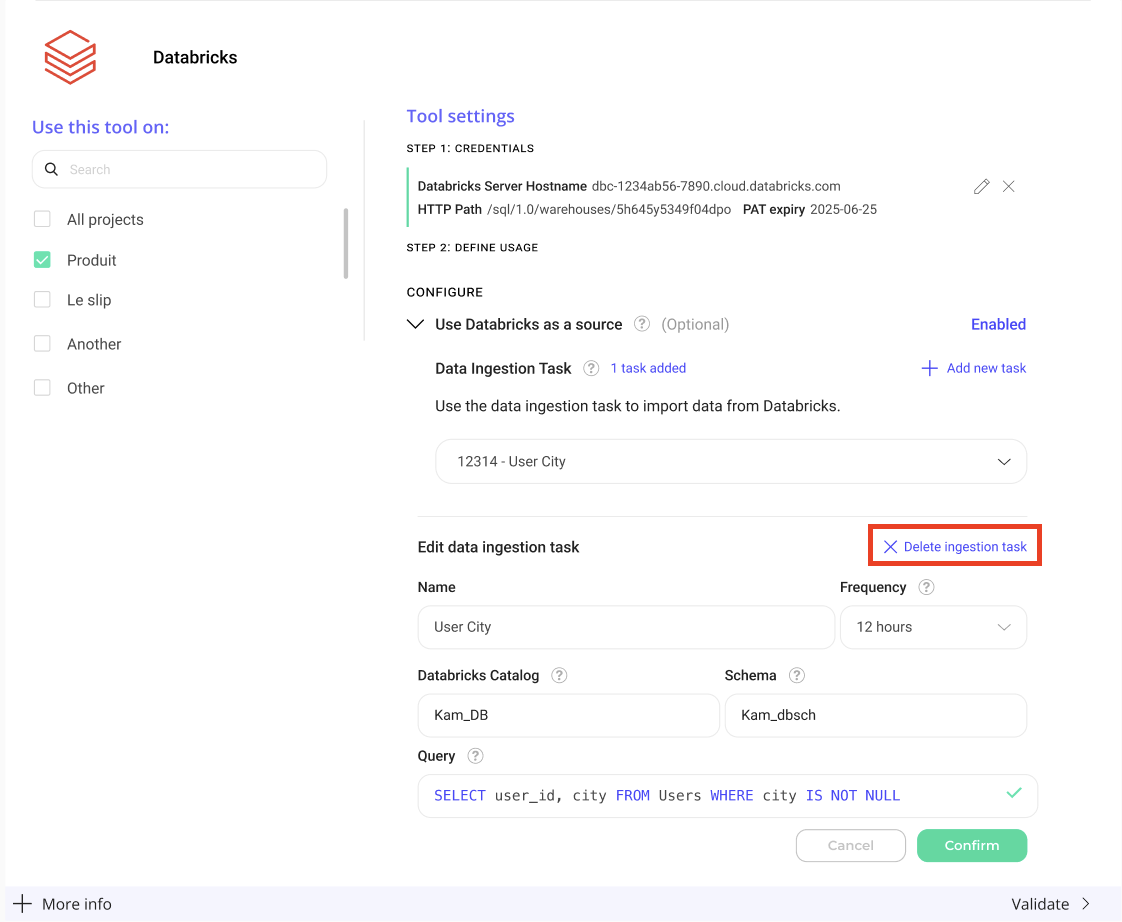The image size is (1122, 922).
Task: Click the project Search field
Action: point(180,170)
